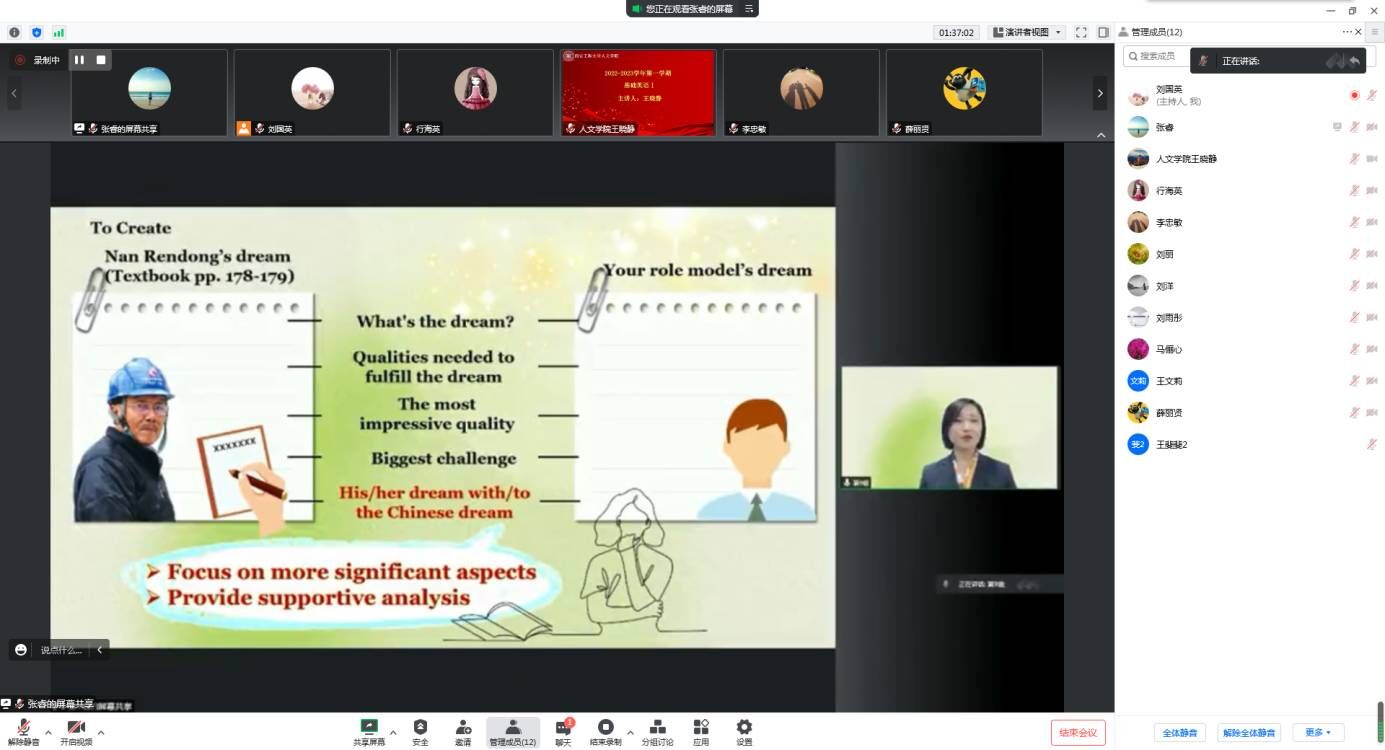Toggle 开启视频 camera button

coord(76,731)
